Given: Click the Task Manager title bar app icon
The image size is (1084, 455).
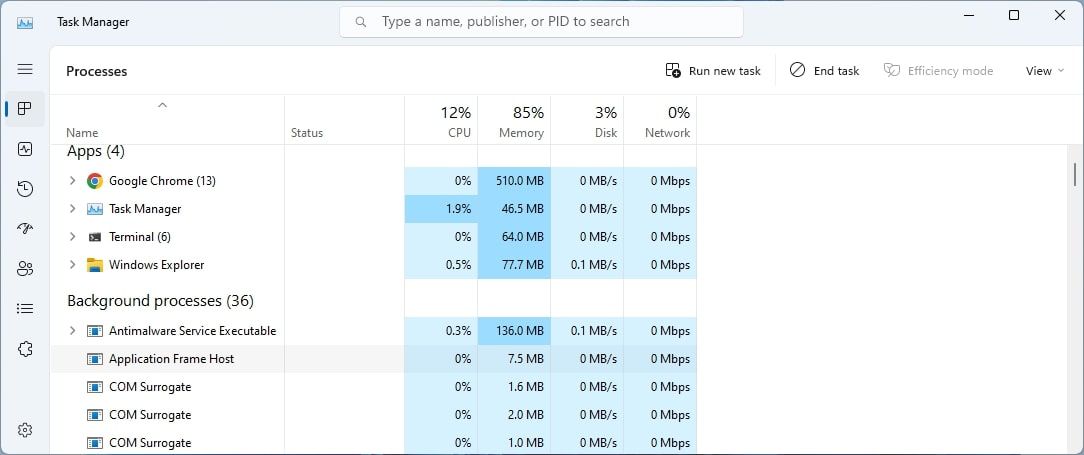Looking at the screenshot, I should (x=25, y=22).
